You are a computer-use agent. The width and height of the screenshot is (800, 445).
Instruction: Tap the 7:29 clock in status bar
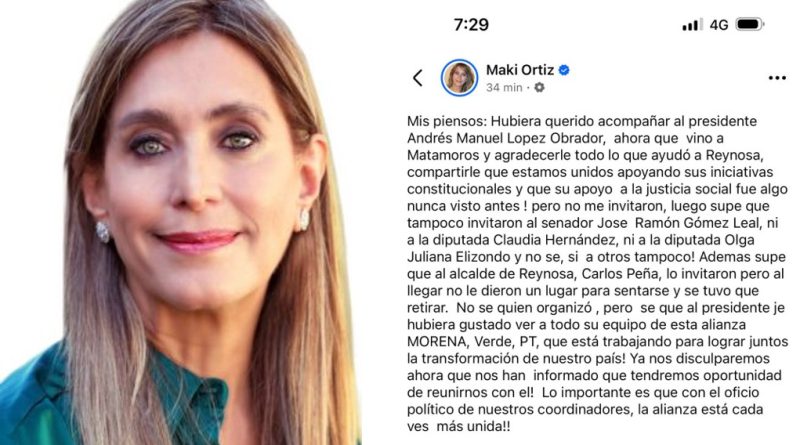coord(471,24)
